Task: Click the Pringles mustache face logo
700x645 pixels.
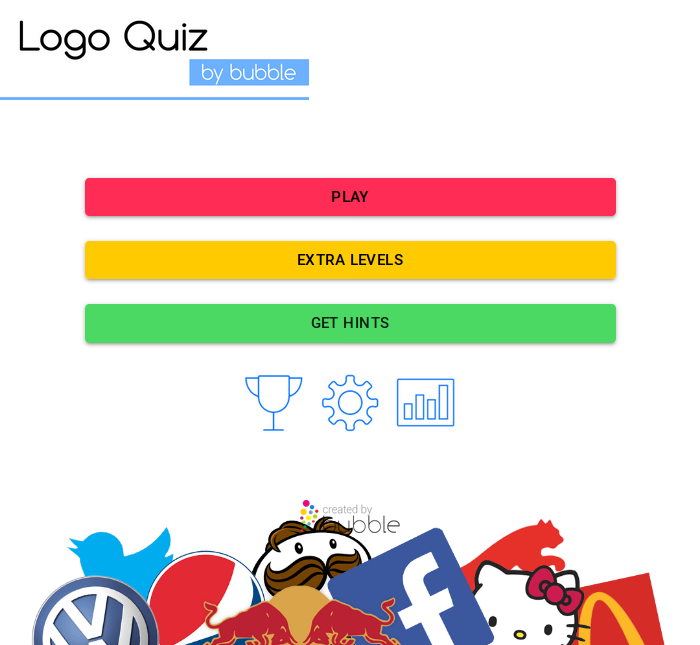Action: pyautogui.click(x=312, y=553)
